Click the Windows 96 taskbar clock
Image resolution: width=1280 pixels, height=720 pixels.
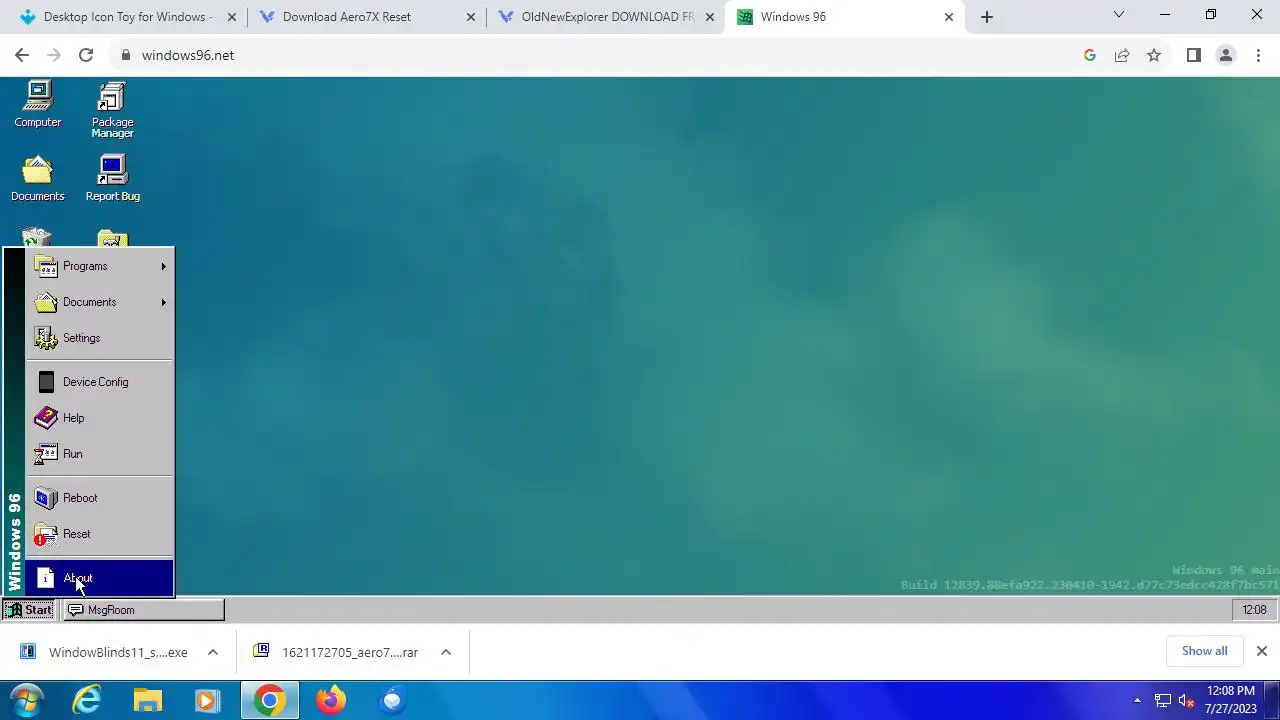(x=1254, y=610)
